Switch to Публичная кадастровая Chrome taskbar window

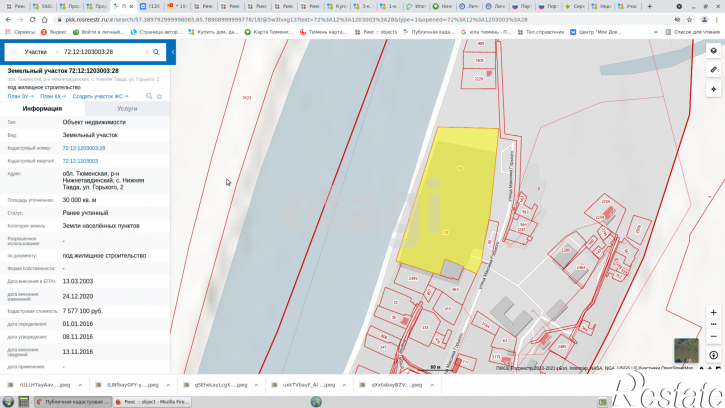tap(73, 402)
